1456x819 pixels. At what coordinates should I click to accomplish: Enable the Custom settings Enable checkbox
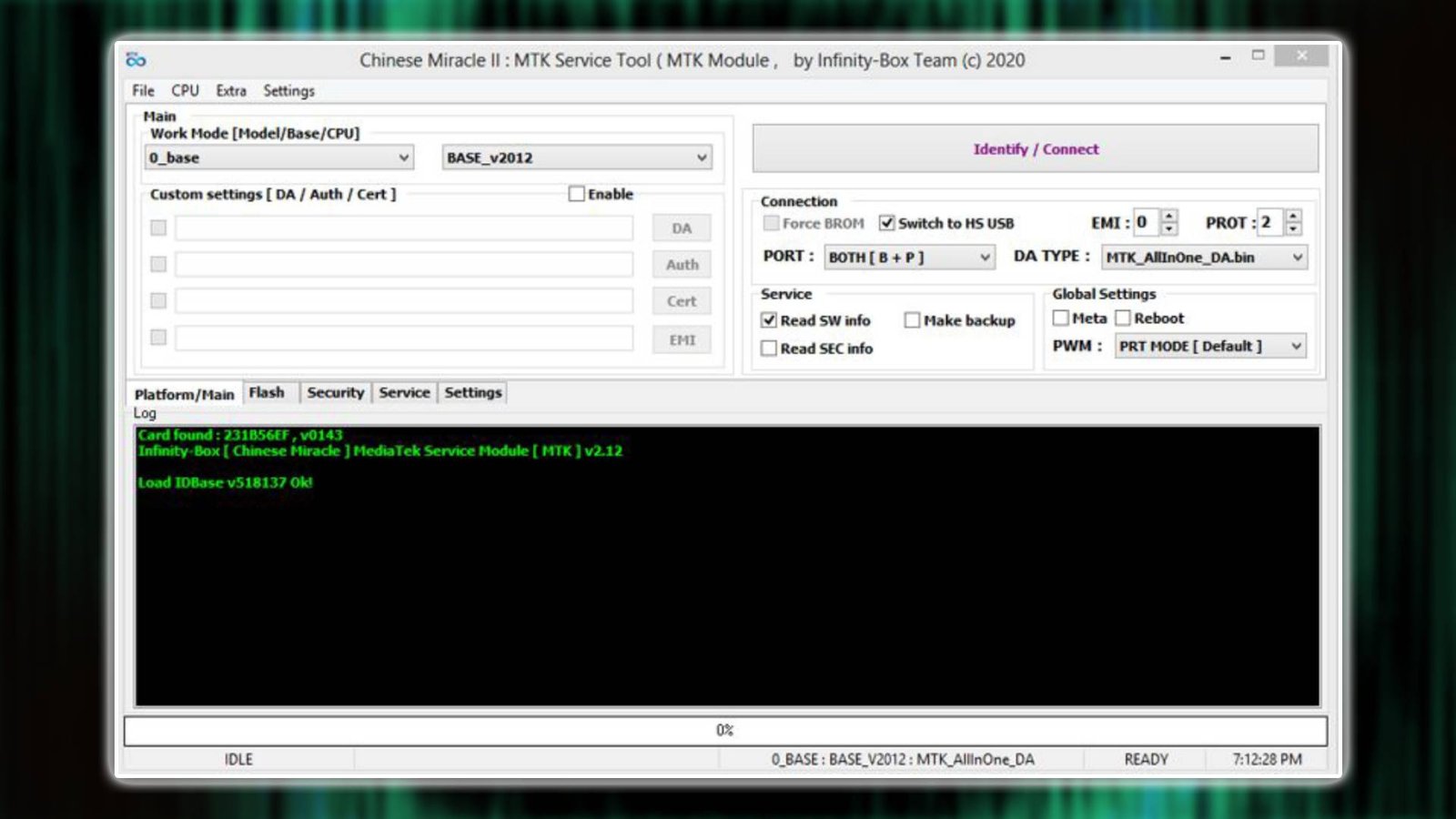pos(576,193)
